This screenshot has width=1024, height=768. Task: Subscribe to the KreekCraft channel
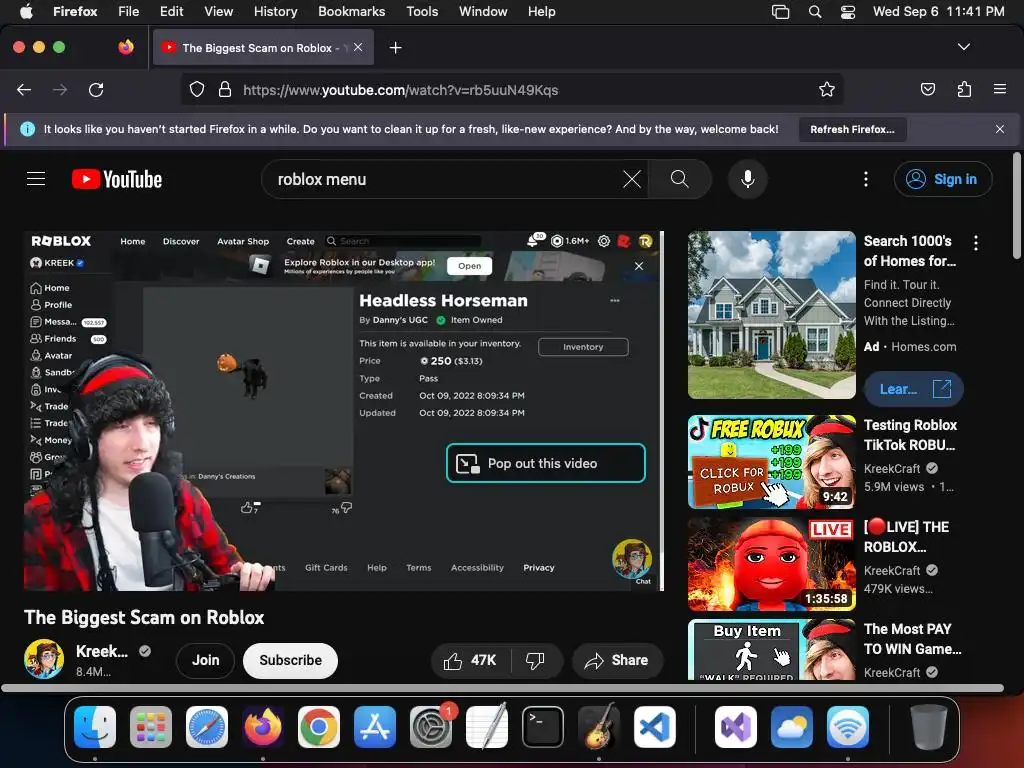pos(291,661)
